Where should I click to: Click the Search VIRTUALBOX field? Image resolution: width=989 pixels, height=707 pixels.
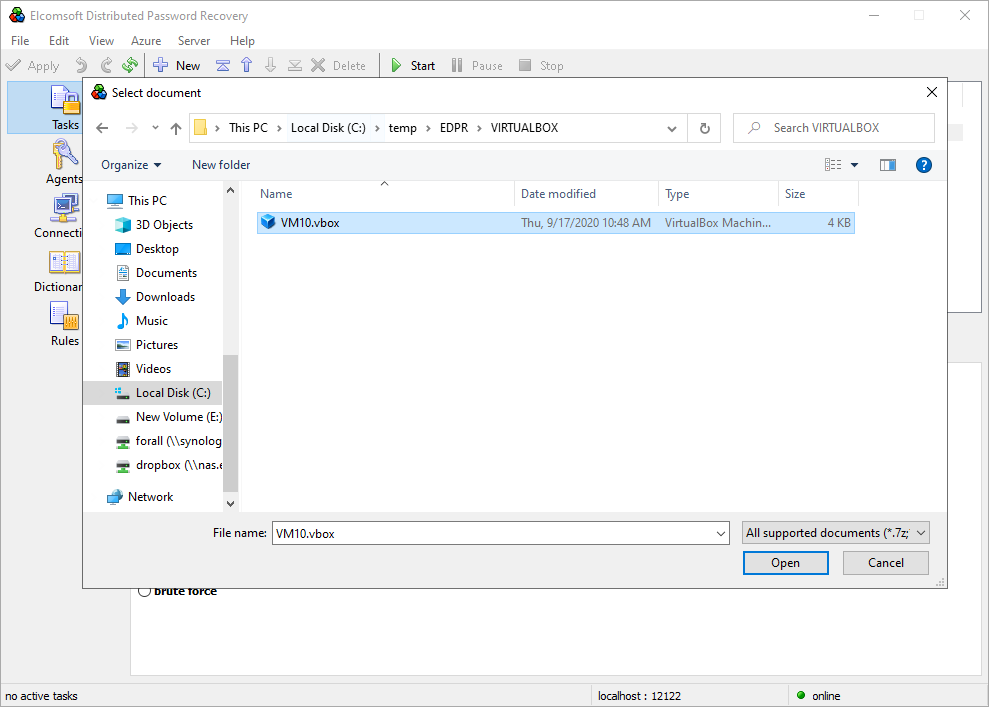coord(833,128)
